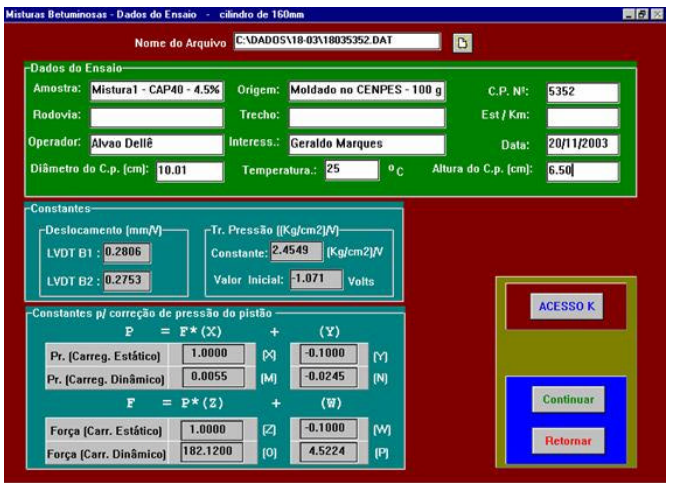Edit the Data date field

pos(582,143)
